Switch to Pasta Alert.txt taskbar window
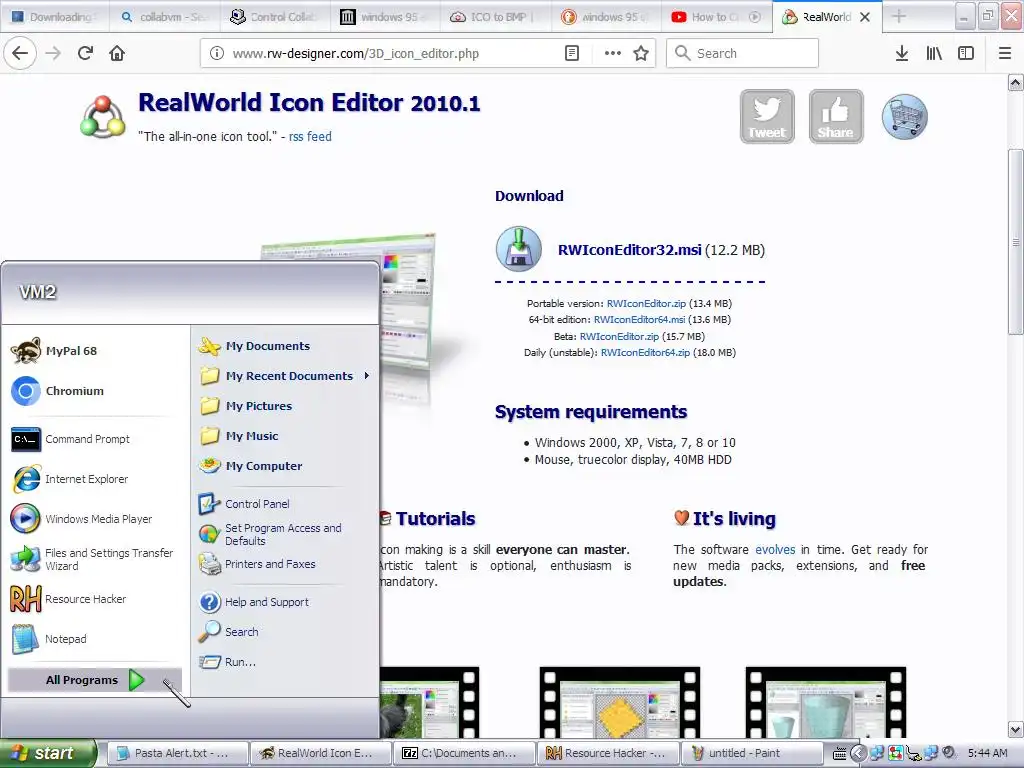The height and width of the screenshot is (768, 1024). tap(177, 753)
